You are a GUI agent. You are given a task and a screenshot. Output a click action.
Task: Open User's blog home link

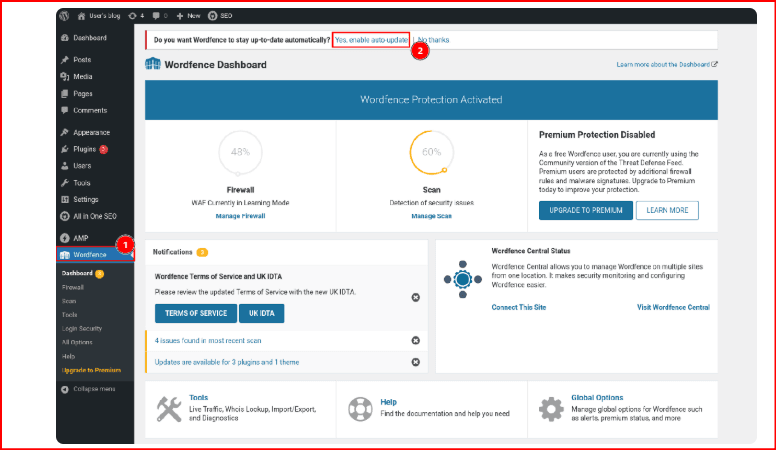(x=99, y=16)
